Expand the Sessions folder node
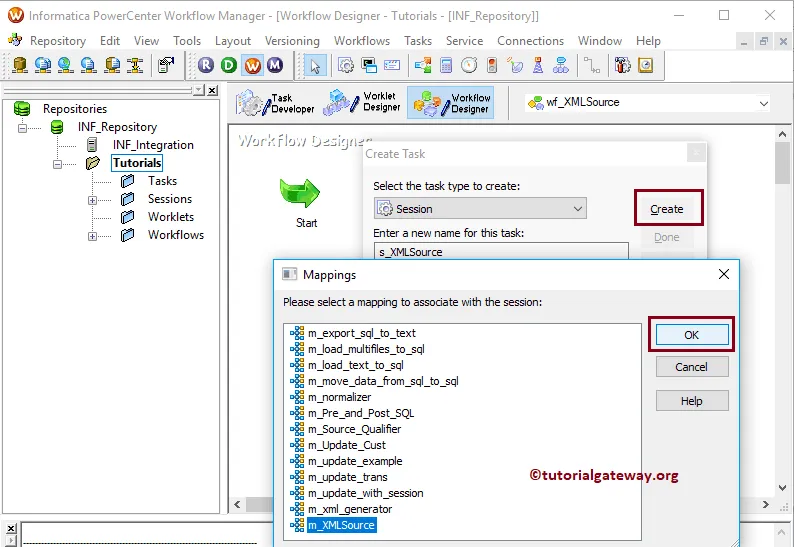 pos(92,200)
